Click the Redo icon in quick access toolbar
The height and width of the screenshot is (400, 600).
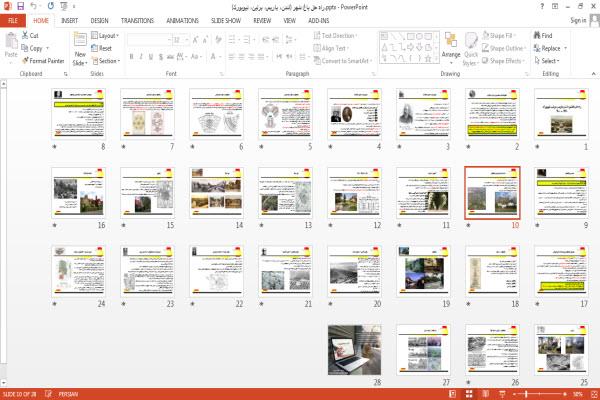(51, 6)
